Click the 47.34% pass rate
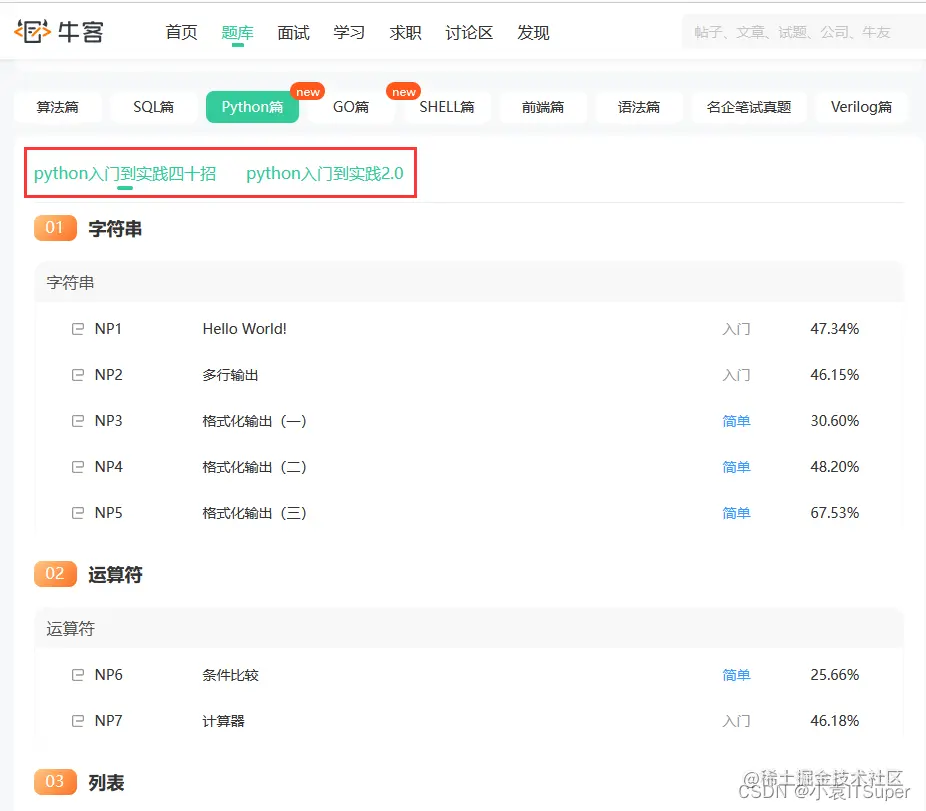The width and height of the screenshot is (926, 811). click(834, 329)
